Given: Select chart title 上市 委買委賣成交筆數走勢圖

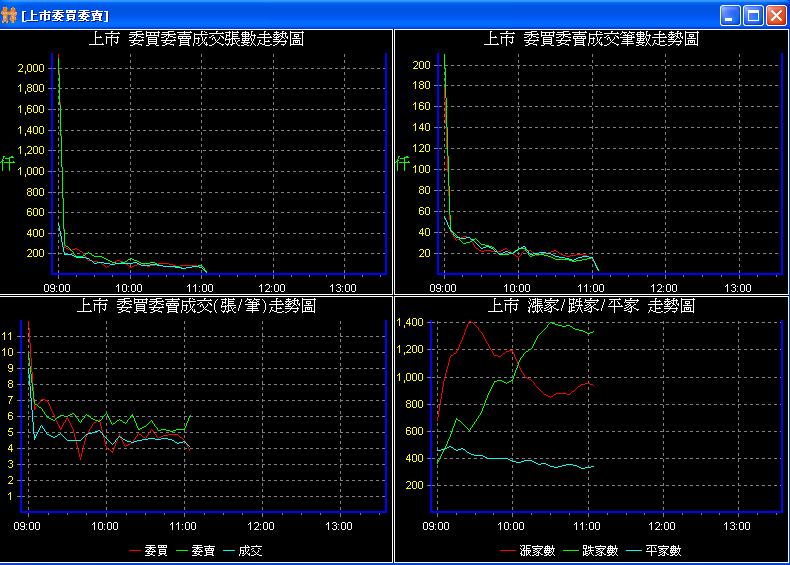Looking at the screenshot, I should [591, 39].
